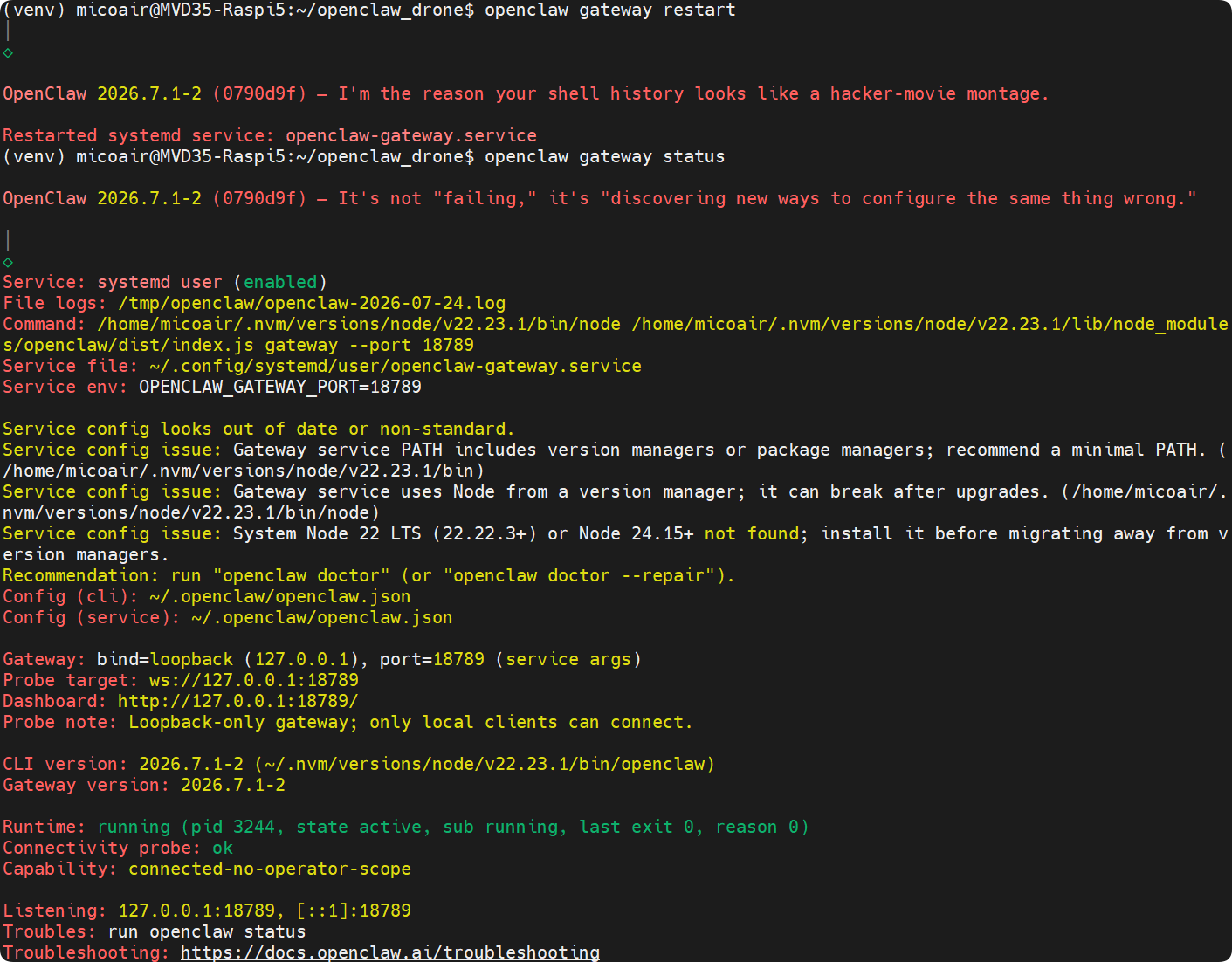Viewport: 1232px width, 962px height.
Task: Click the 'Config (service):' path value
Action: [322, 617]
